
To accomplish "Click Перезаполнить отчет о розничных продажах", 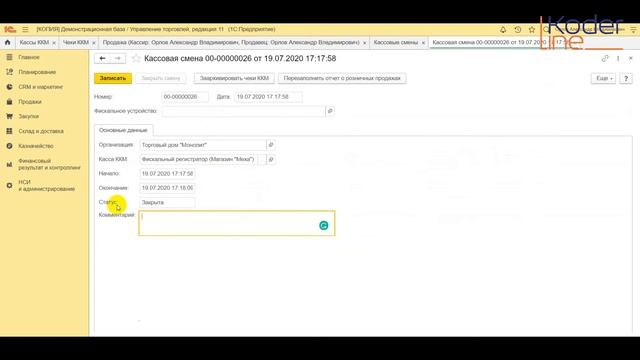I will tap(342, 78).
